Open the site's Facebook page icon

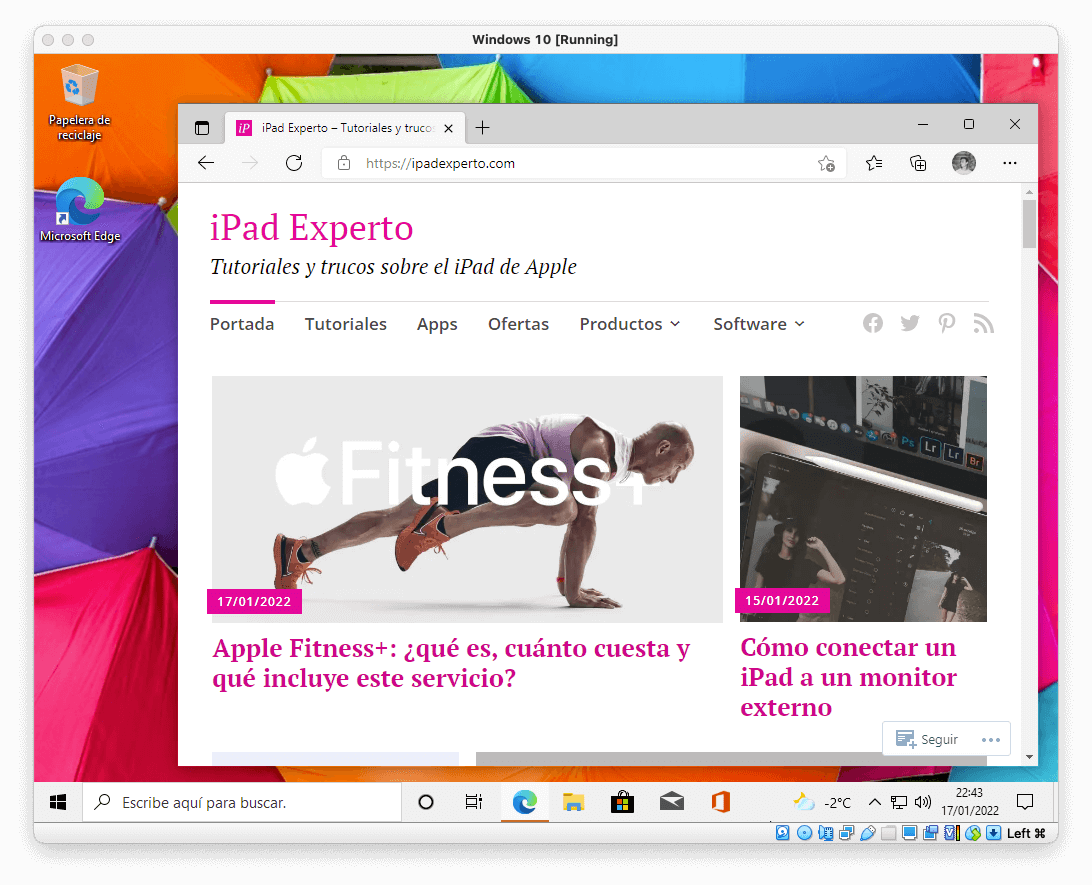coord(872,323)
